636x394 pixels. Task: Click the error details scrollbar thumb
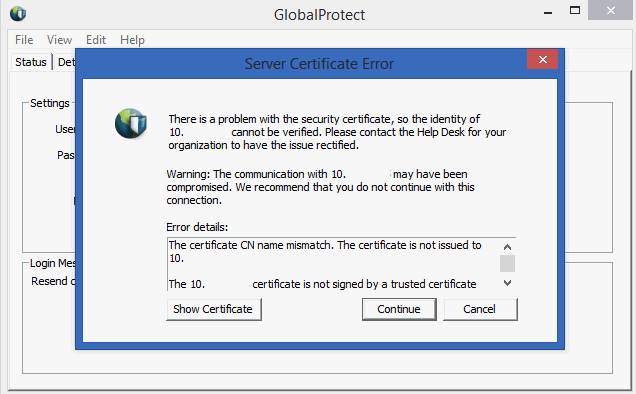click(x=507, y=263)
